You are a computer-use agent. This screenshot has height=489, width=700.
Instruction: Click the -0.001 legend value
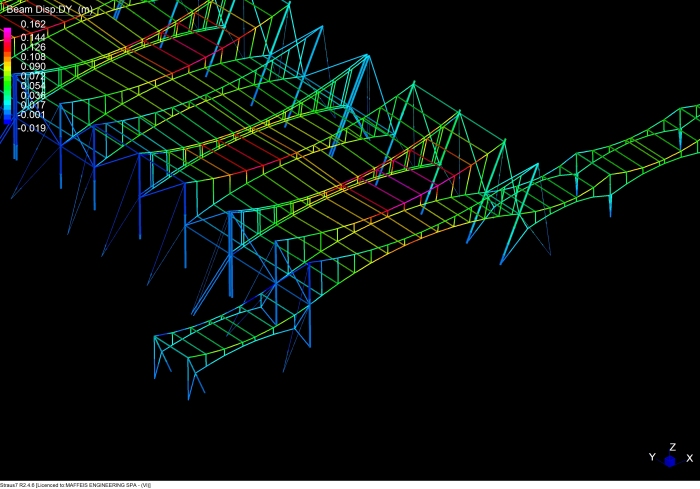pos(31,114)
